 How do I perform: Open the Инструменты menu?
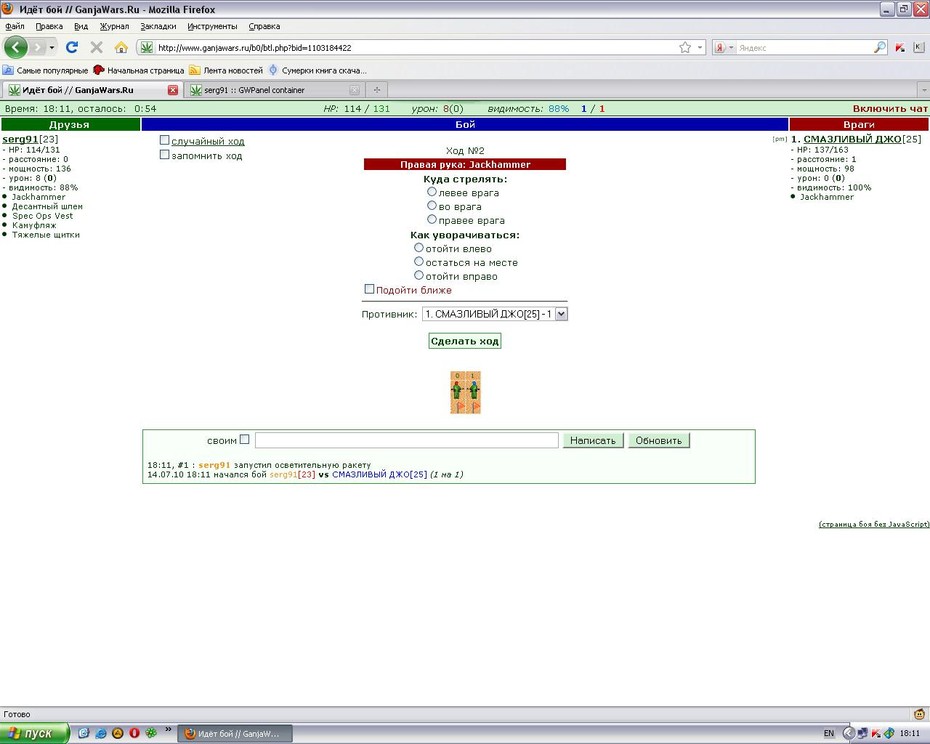click(212, 26)
